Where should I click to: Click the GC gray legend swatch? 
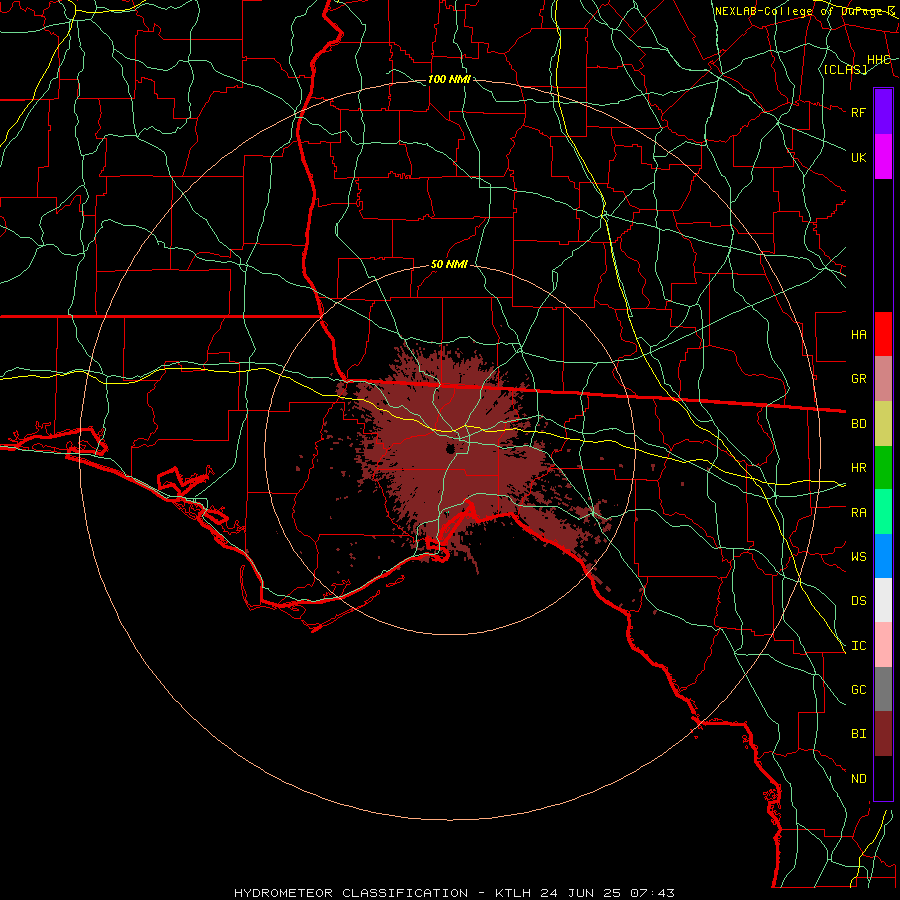click(883, 689)
